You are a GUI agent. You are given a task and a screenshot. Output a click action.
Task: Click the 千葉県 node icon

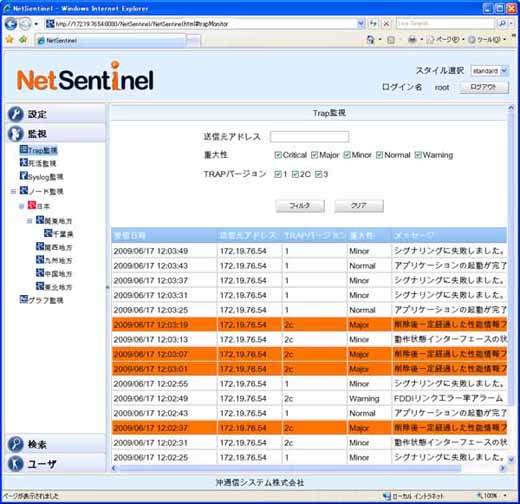coord(48,233)
